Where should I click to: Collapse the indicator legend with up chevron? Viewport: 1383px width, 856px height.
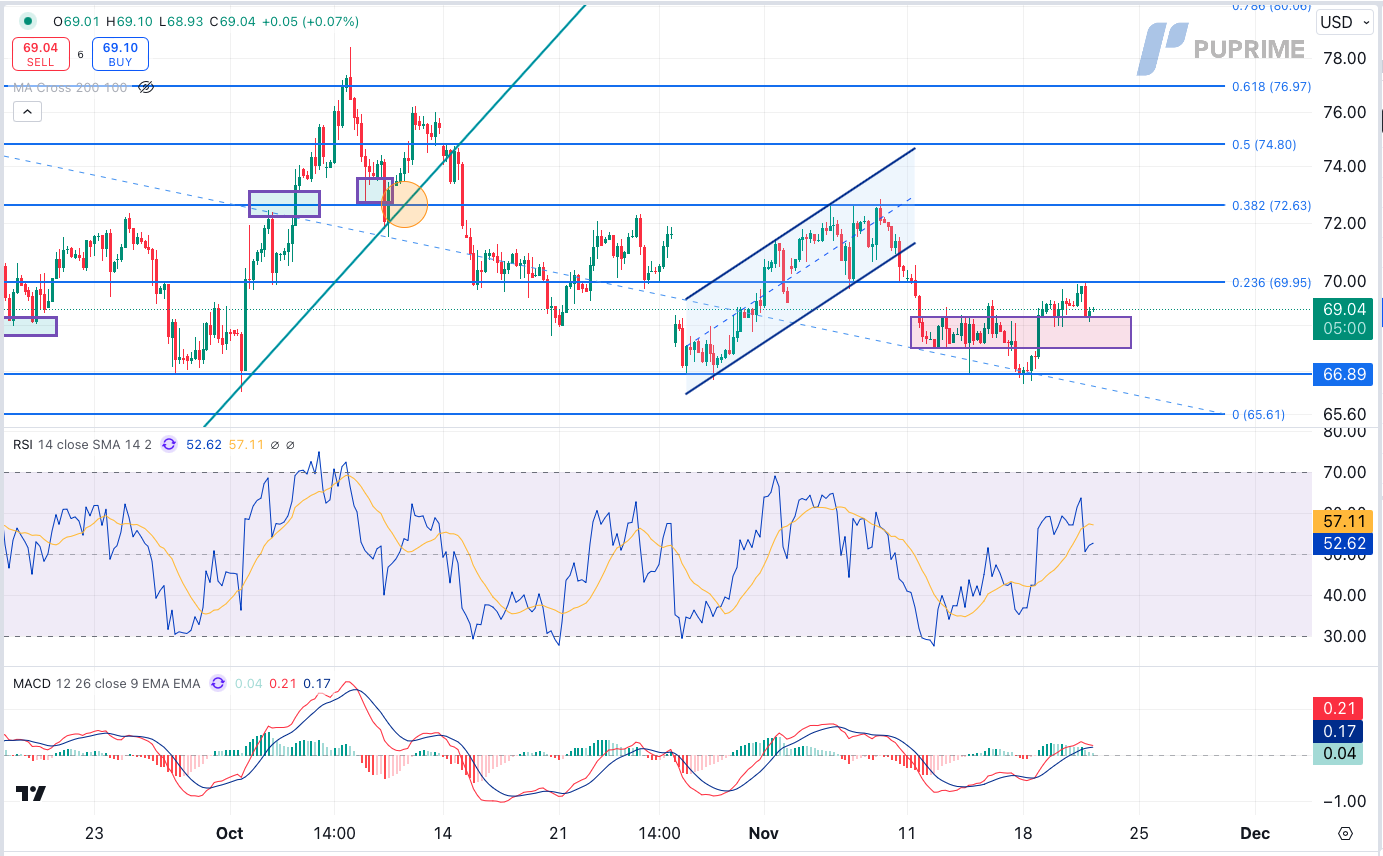[27, 111]
